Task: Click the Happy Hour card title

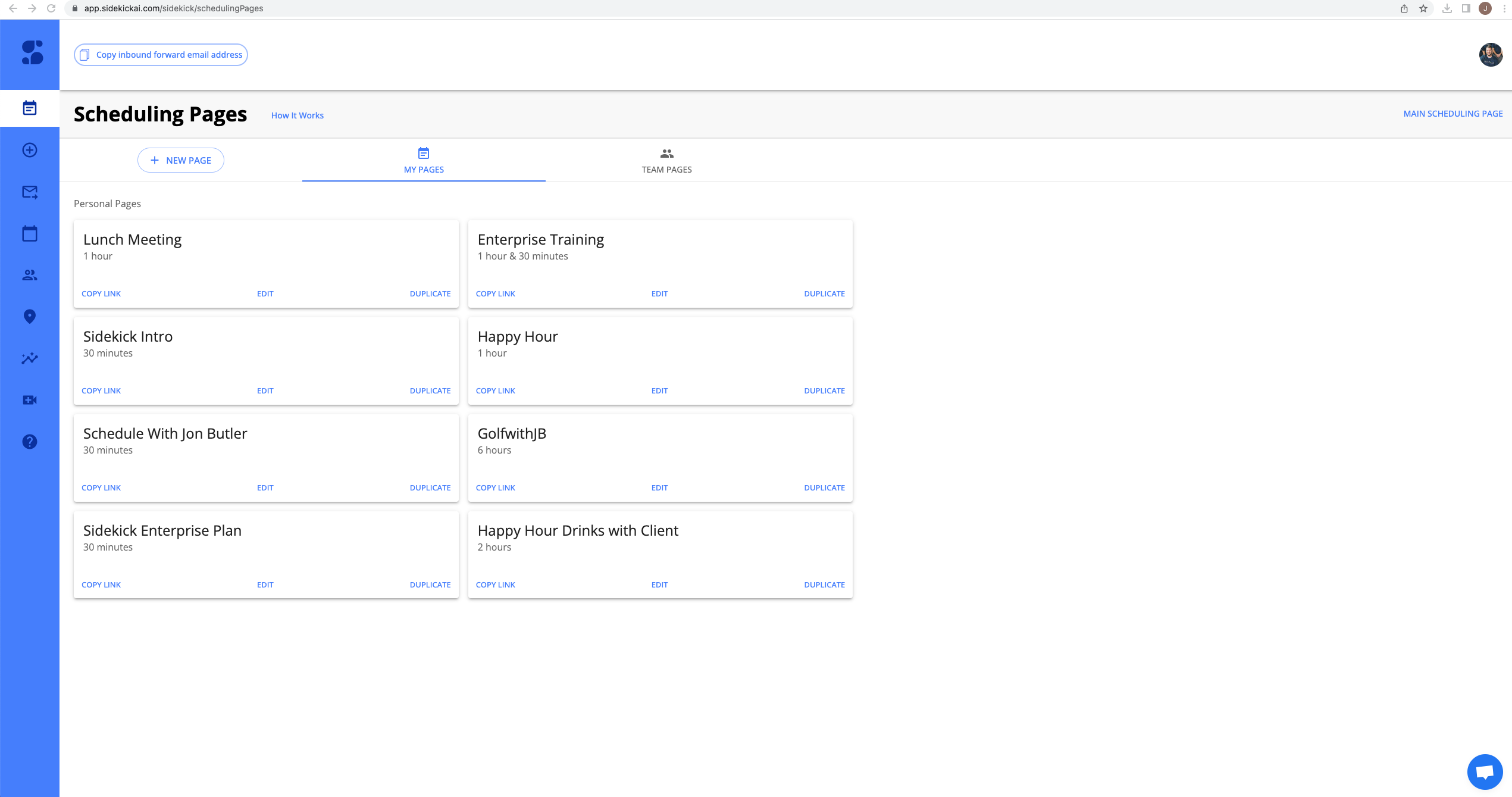Action: coord(518,336)
